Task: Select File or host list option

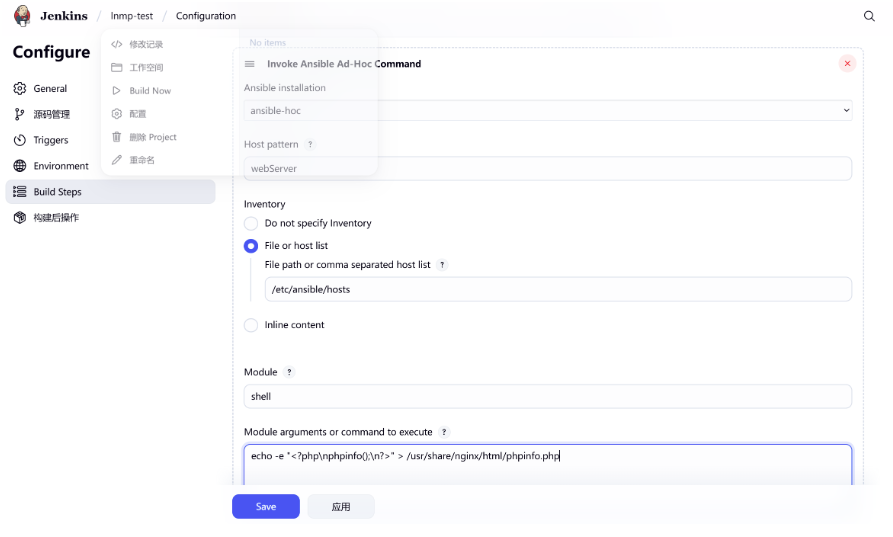Action: 251,246
